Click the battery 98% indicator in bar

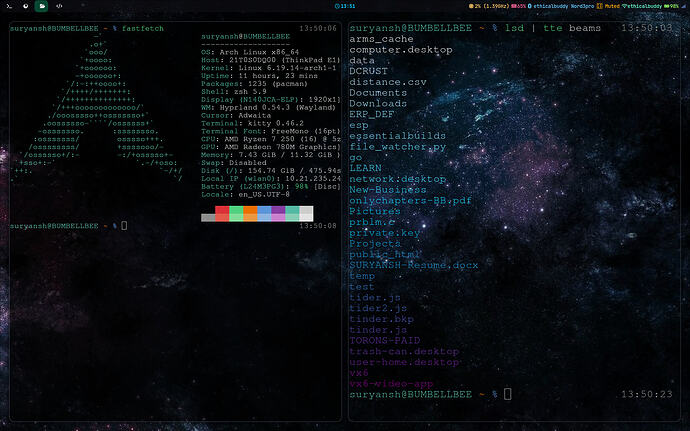pyautogui.click(x=672, y=6)
